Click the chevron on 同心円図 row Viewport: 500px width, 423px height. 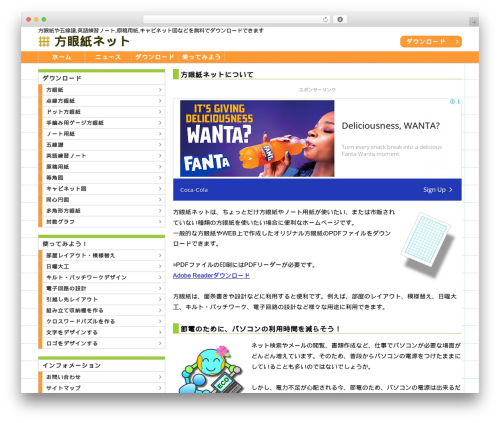point(160,200)
